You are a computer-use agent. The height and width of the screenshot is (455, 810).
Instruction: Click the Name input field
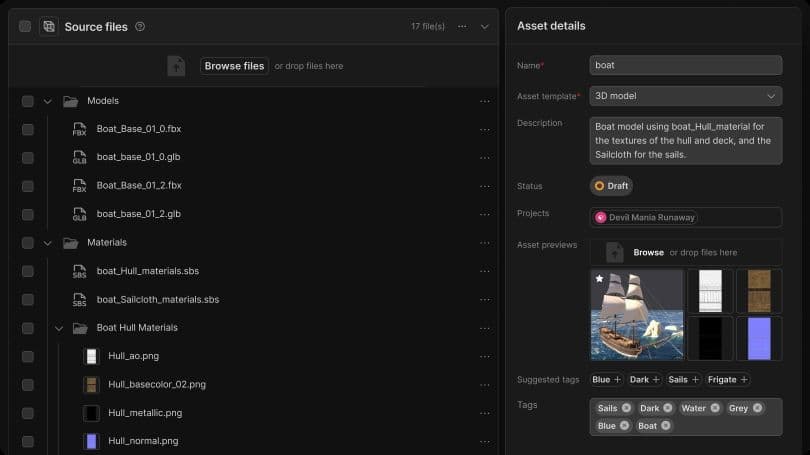click(x=686, y=66)
